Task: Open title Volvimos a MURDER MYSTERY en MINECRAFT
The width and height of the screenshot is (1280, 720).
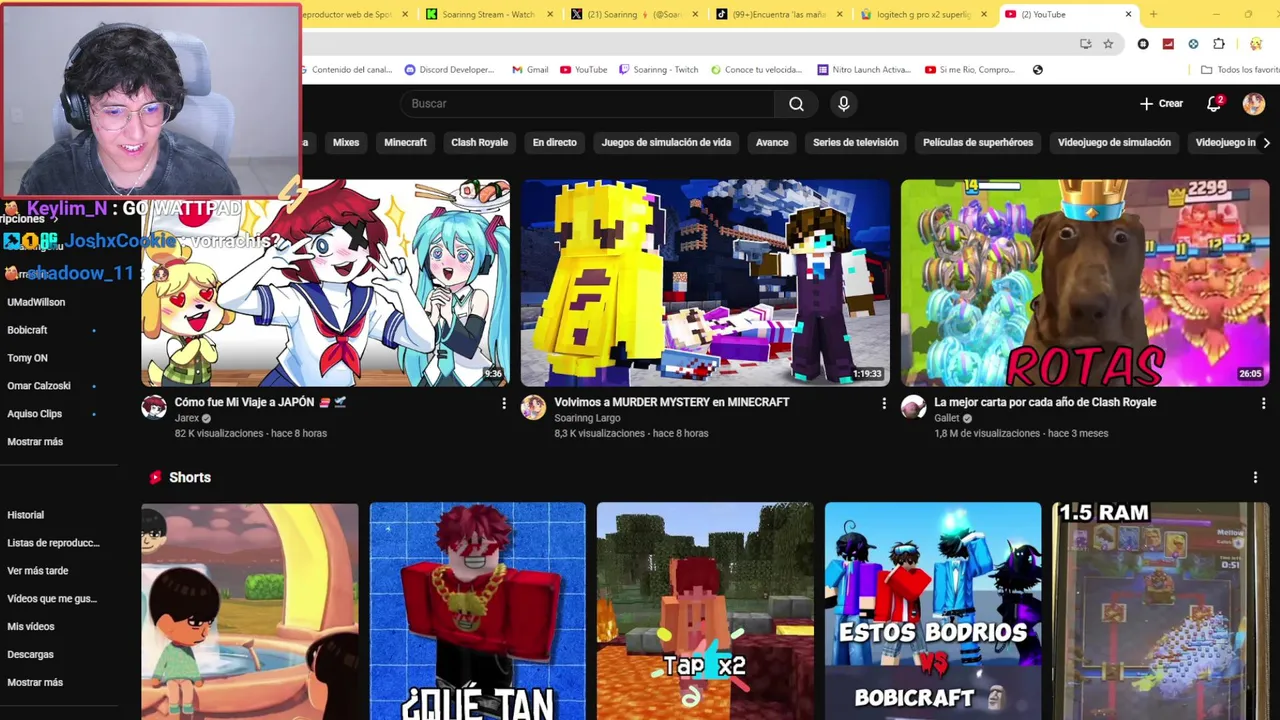Action: (672, 402)
